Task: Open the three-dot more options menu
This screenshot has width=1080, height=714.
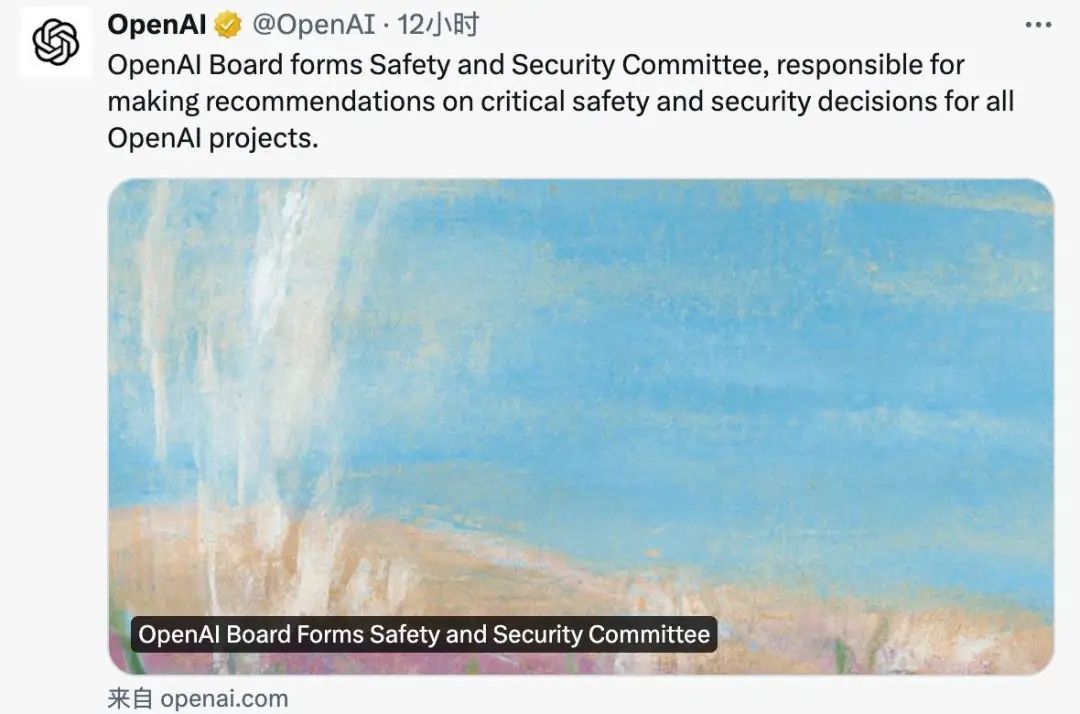Action: 1038,25
